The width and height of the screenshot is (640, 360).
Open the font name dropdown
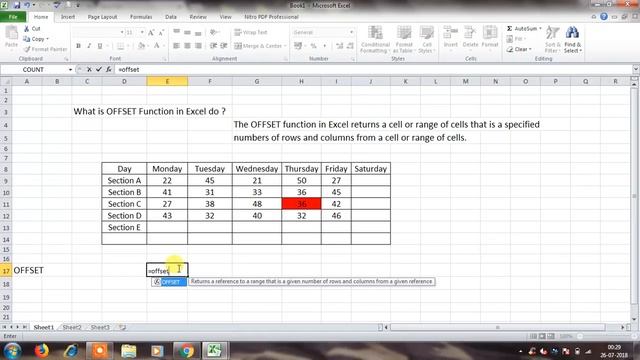coord(122,32)
